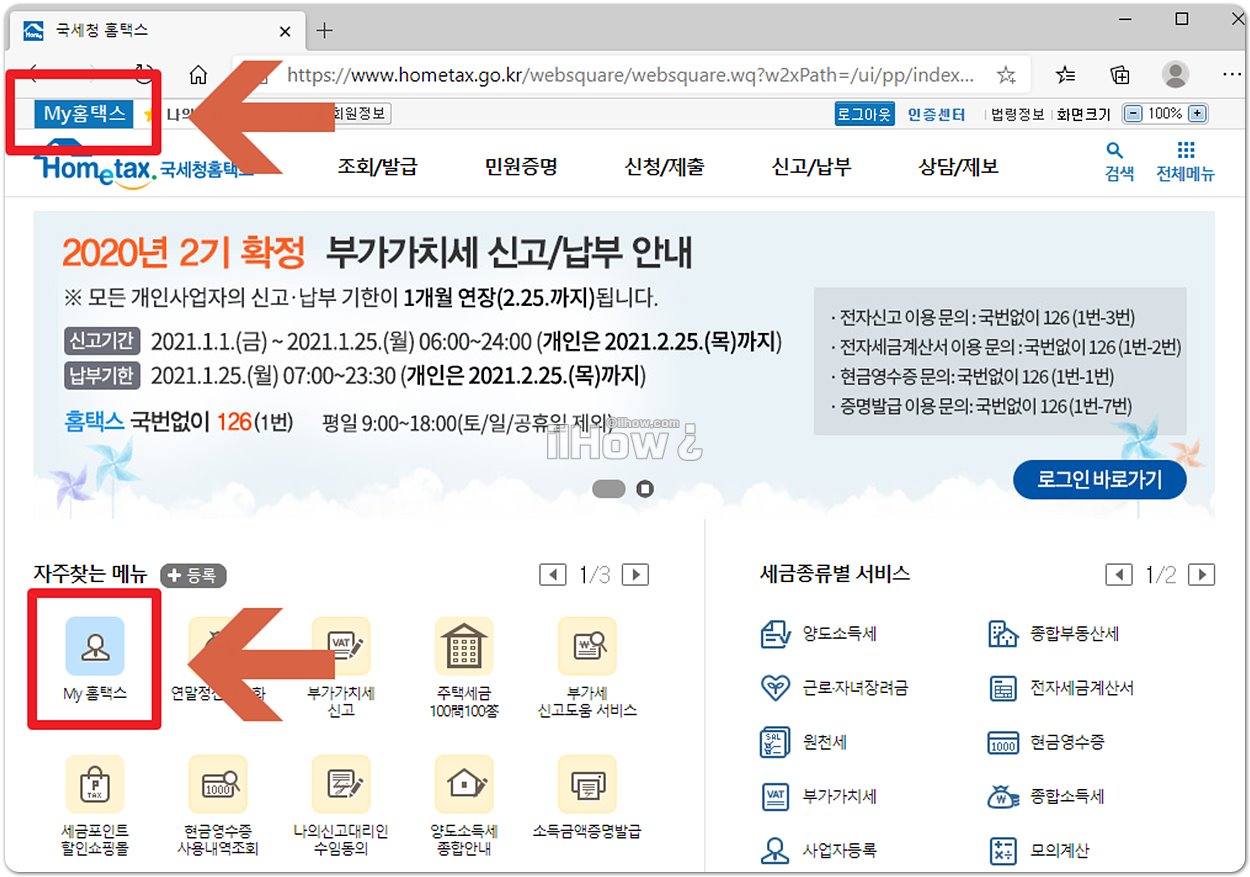This screenshot has height=877, width=1250.
Task: Click the 100% screen size value
Action: click(1165, 114)
